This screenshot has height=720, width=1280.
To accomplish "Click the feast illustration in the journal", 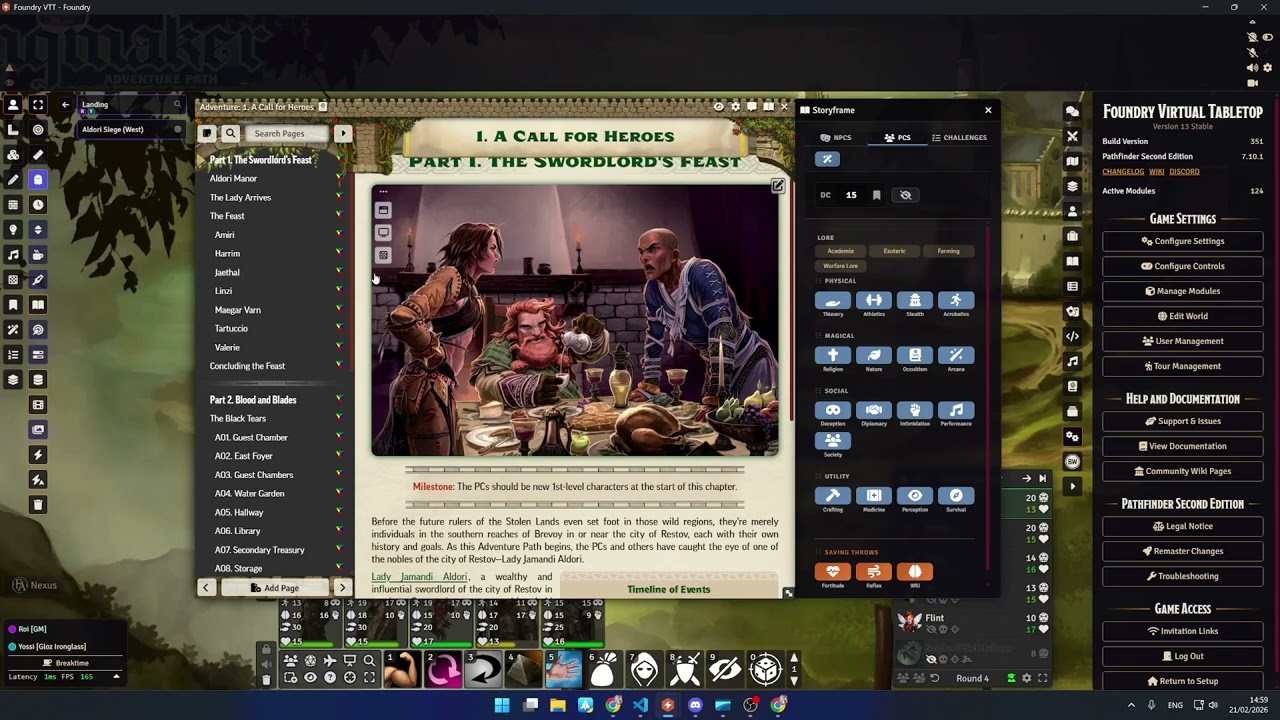I will (575, 320).
